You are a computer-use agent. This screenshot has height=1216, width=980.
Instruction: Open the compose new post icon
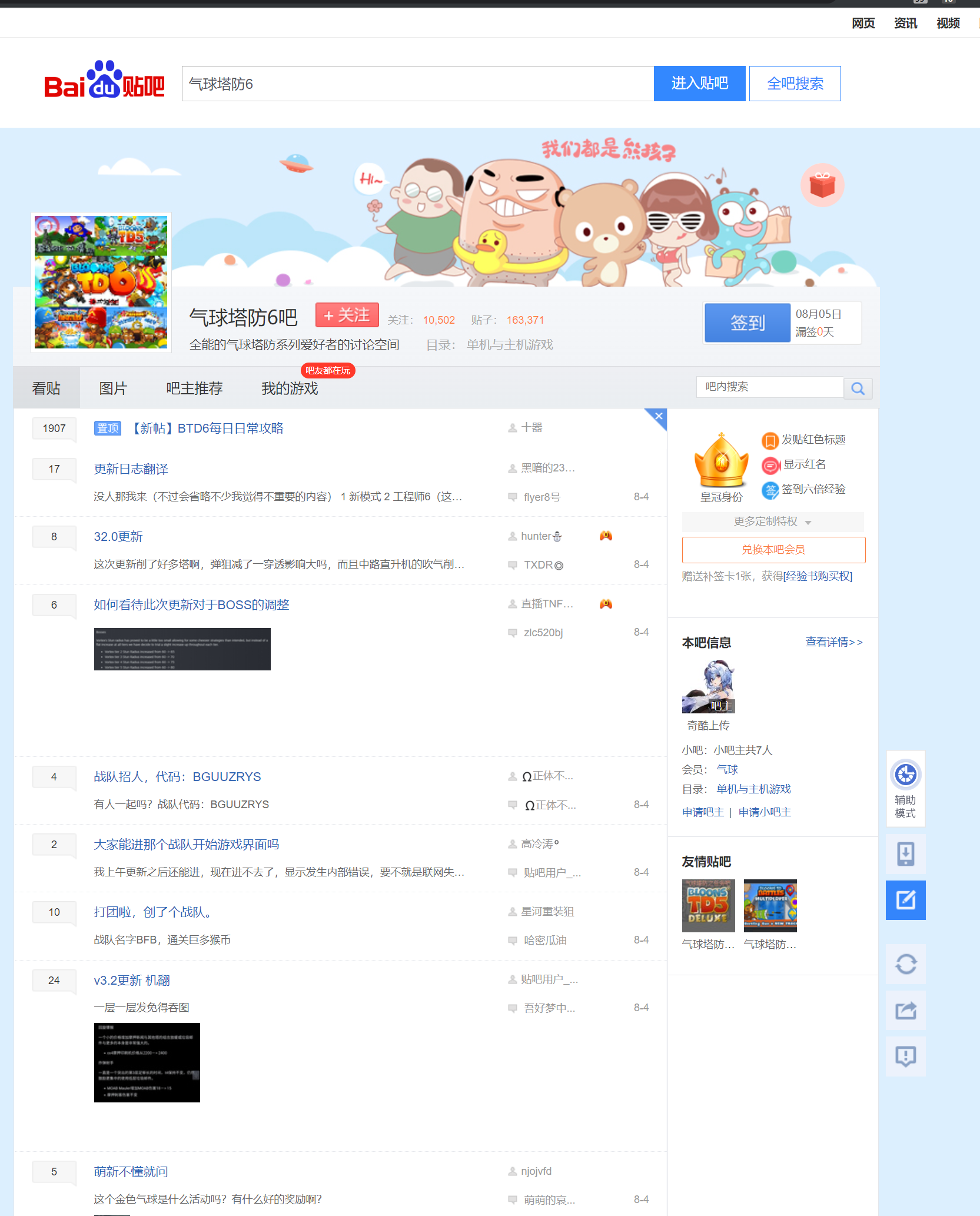(x=905, y=900)
